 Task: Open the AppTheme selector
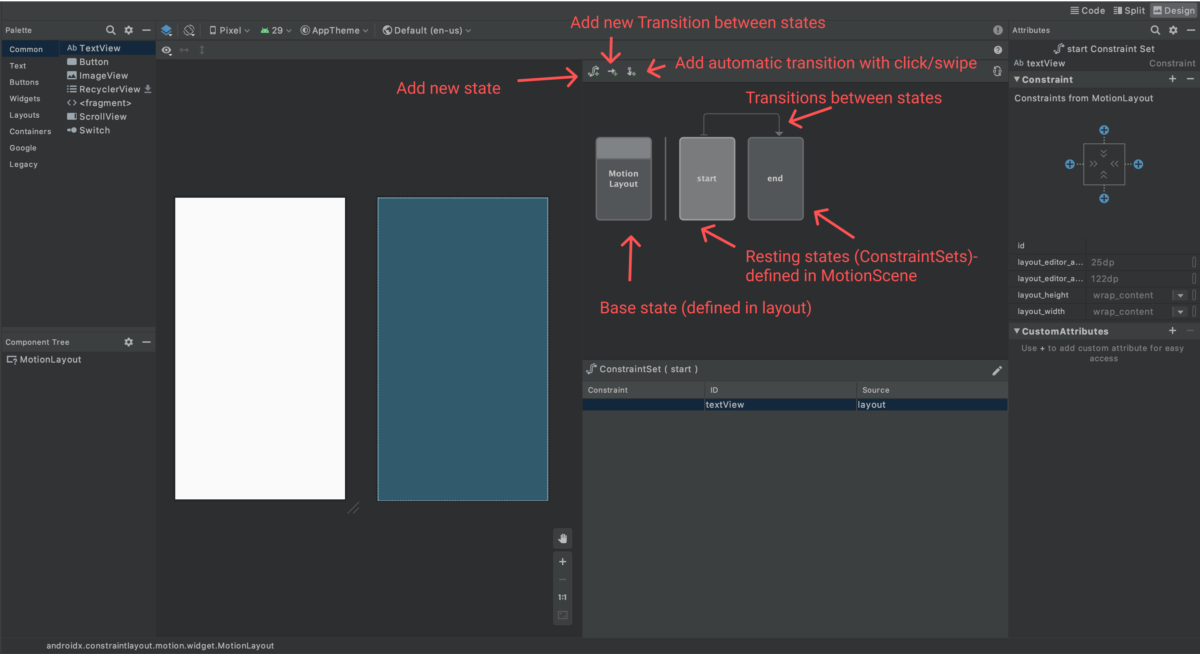334,30
